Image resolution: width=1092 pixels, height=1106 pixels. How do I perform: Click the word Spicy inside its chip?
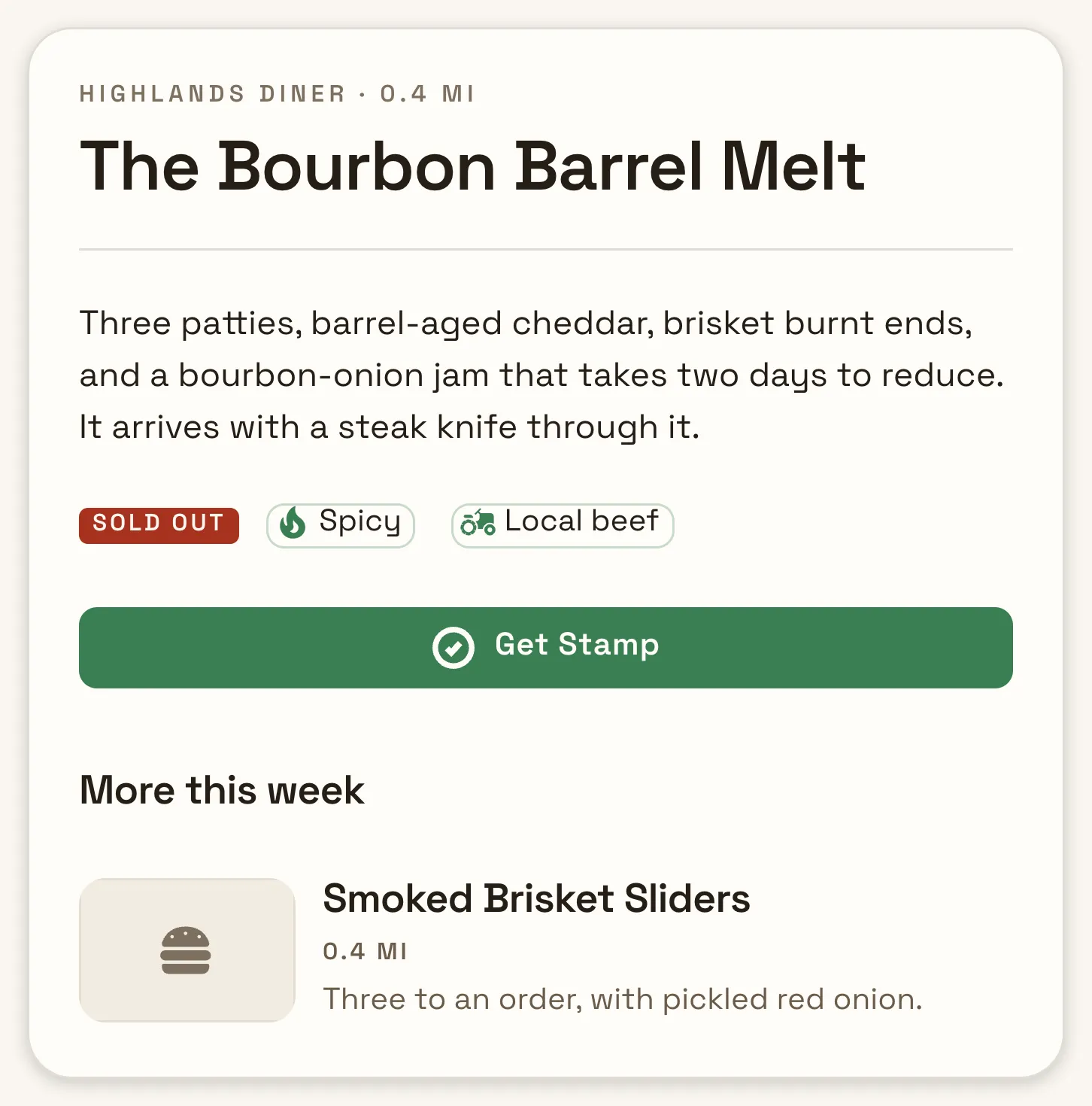point(359,522)
